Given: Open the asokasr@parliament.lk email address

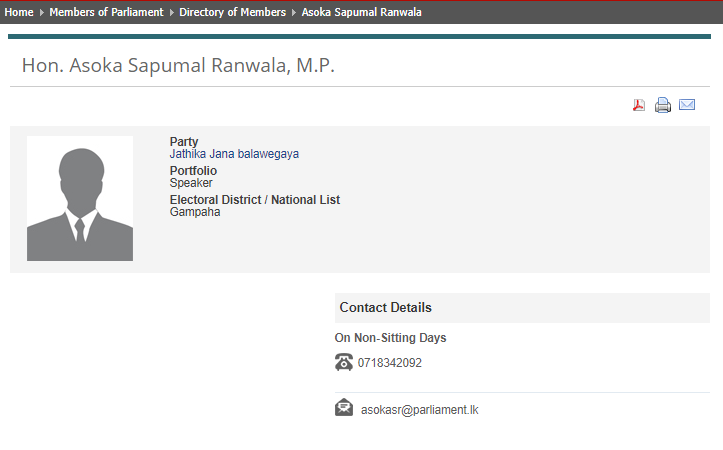Looking at the screenshot, I should (x=420, y=410).
